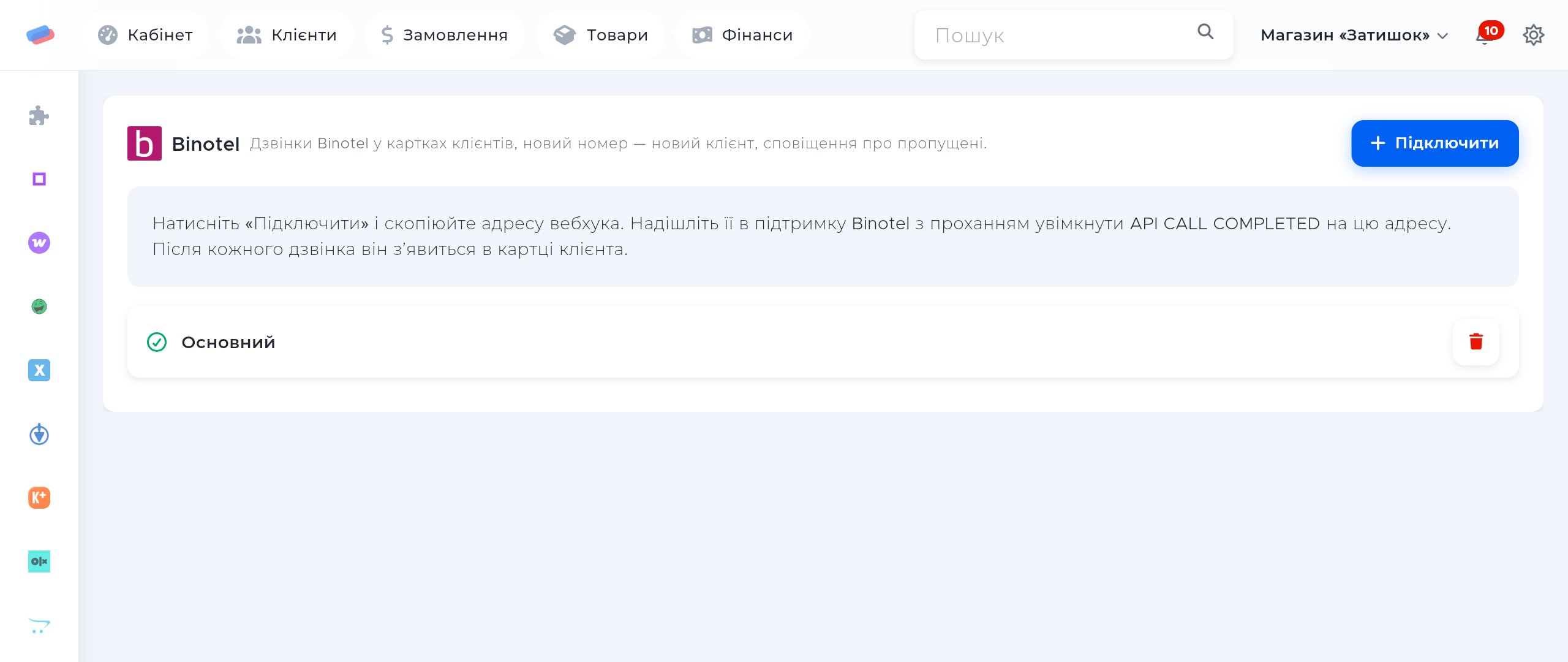This screenshot has width=1568, height=662.
Task: Delete Основний connection via trash icon
Action: coord(1476,342)
